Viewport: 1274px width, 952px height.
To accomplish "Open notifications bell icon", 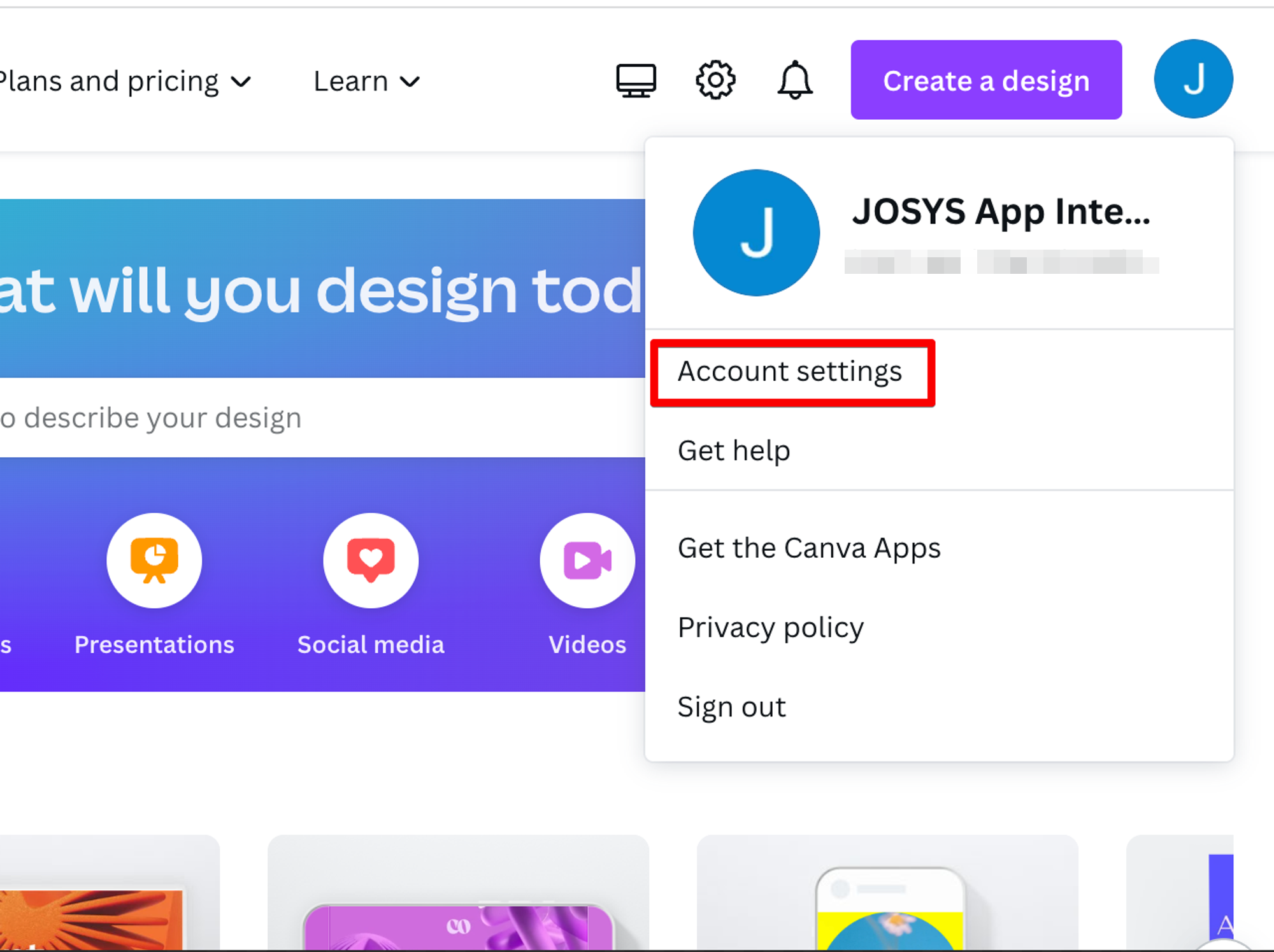I will [x=794, y=80].
